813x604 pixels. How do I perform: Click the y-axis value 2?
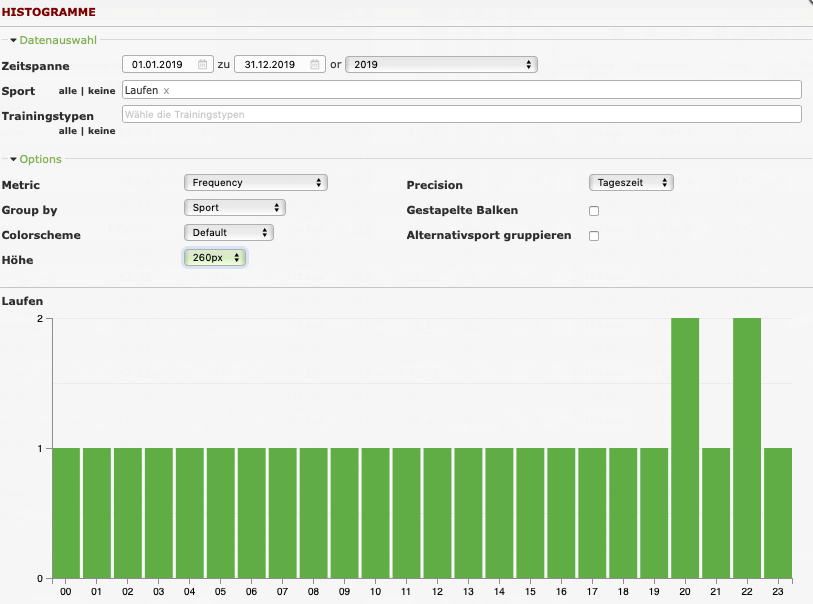pos(40,318)
